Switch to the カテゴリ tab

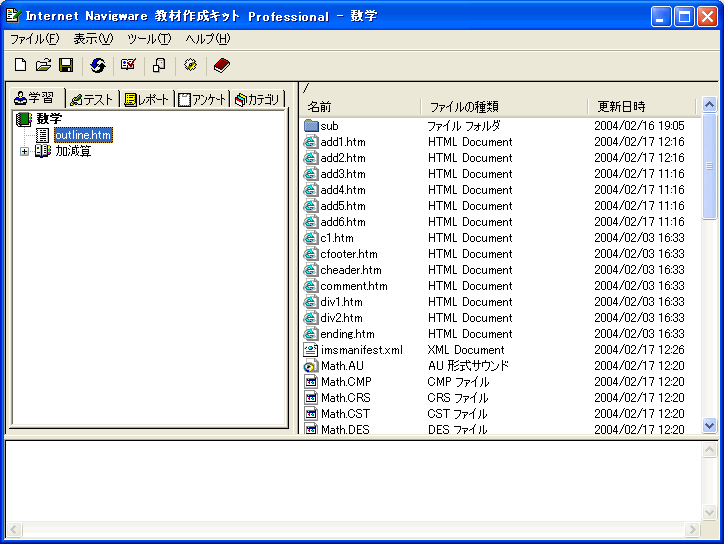pos(258,99)
